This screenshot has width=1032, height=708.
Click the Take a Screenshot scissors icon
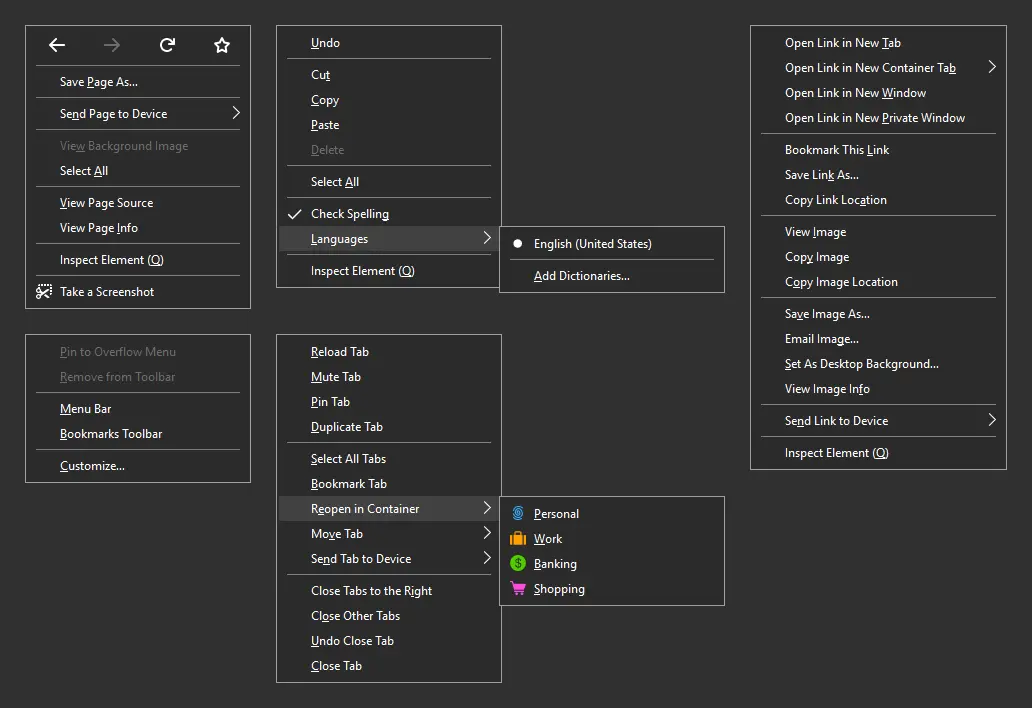click(x=44, y=291)
